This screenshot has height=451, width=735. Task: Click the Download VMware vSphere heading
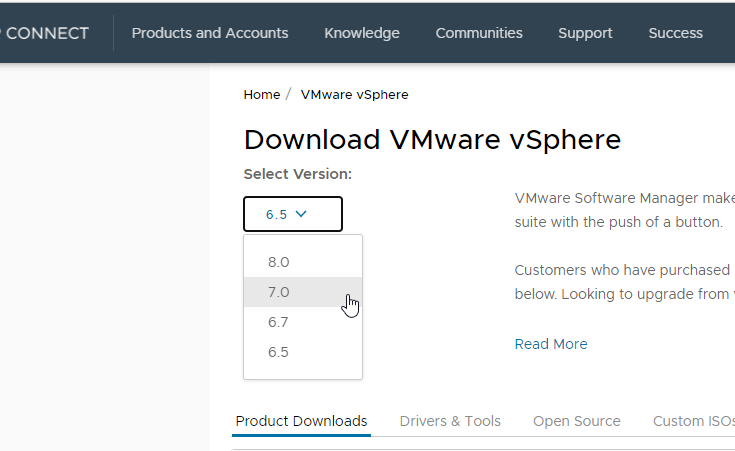[432, 140]
